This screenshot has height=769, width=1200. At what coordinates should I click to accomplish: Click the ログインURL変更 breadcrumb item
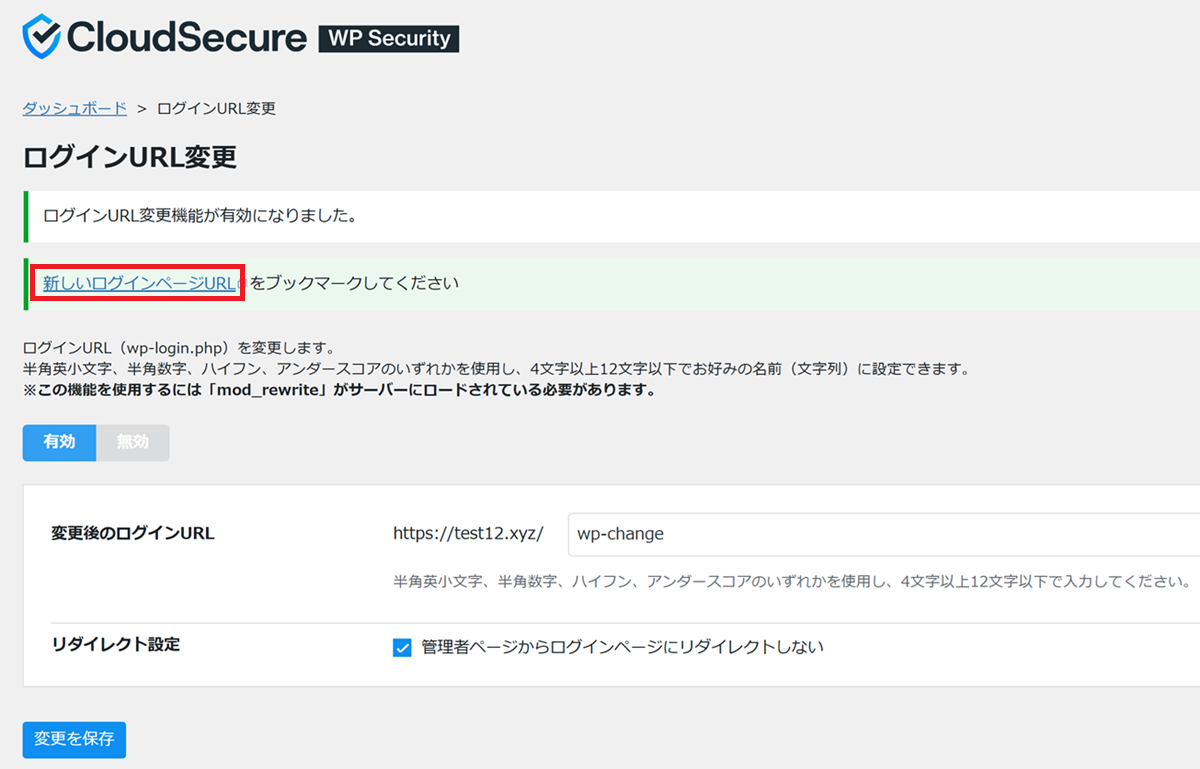(x=216, y=108)
